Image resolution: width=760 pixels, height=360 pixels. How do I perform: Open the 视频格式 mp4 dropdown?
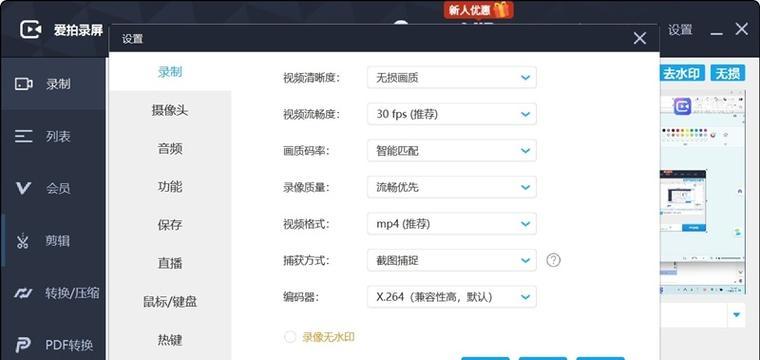pyautogui.click(x=452, y=224)
